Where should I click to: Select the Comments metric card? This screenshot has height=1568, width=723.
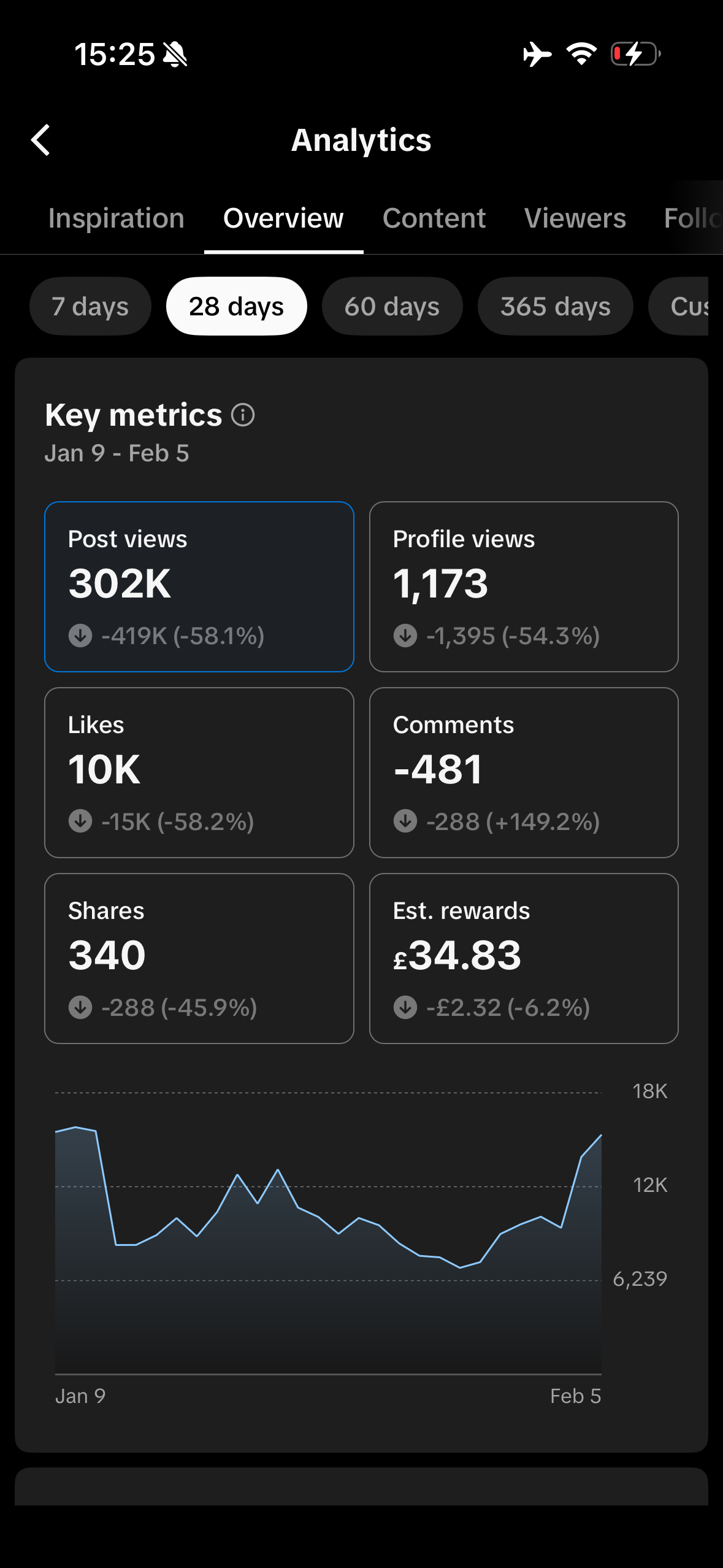click(x=524, y=772)
